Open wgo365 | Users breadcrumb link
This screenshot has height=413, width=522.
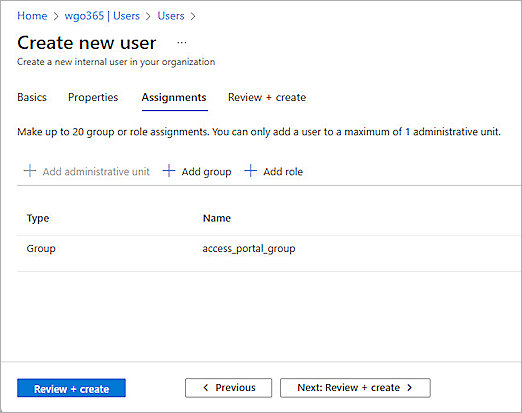[x=102, y=16]
